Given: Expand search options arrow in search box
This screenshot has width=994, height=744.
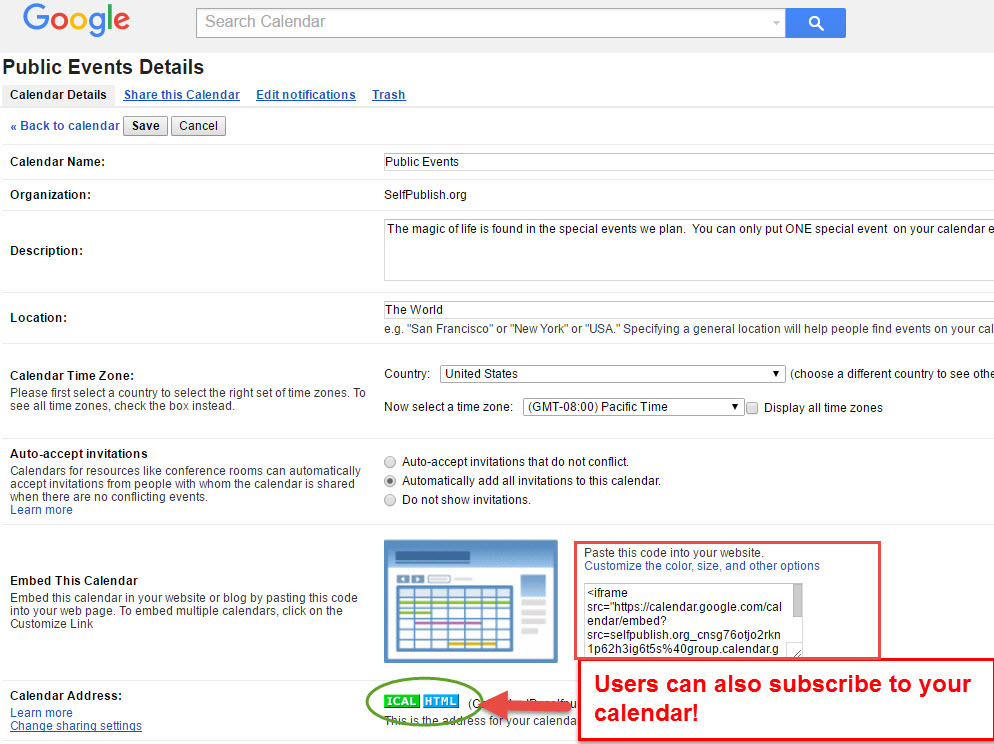Looking at the screenshot, I should (776, 23).
